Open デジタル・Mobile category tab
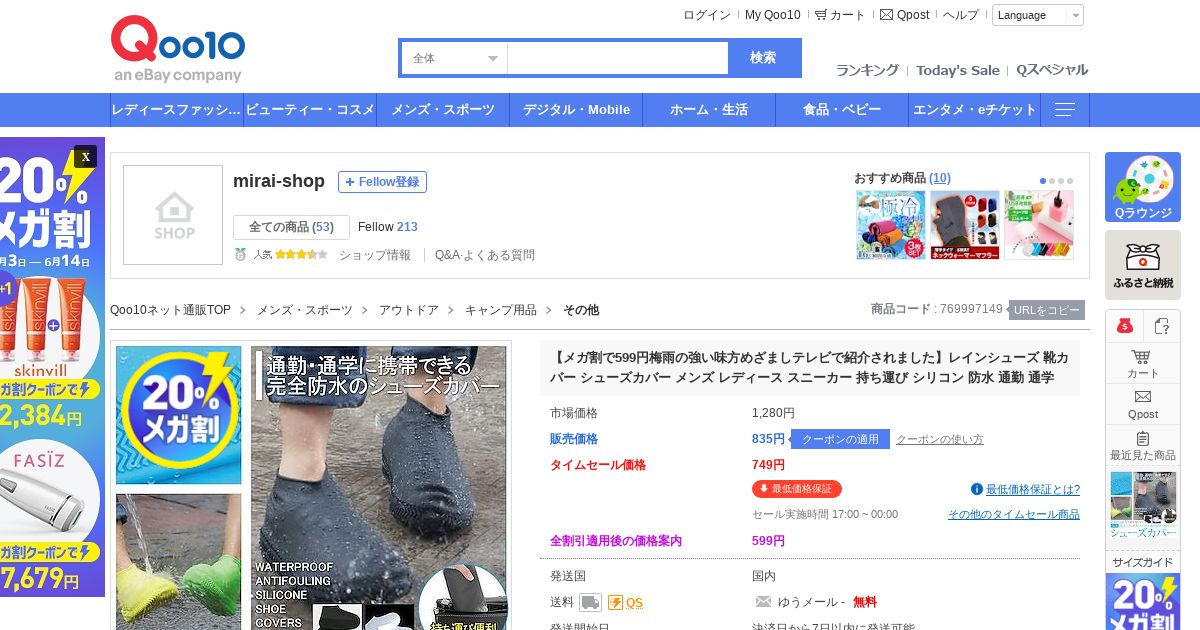The height and width of the screenshot is (630, 1200). point(576,110)
